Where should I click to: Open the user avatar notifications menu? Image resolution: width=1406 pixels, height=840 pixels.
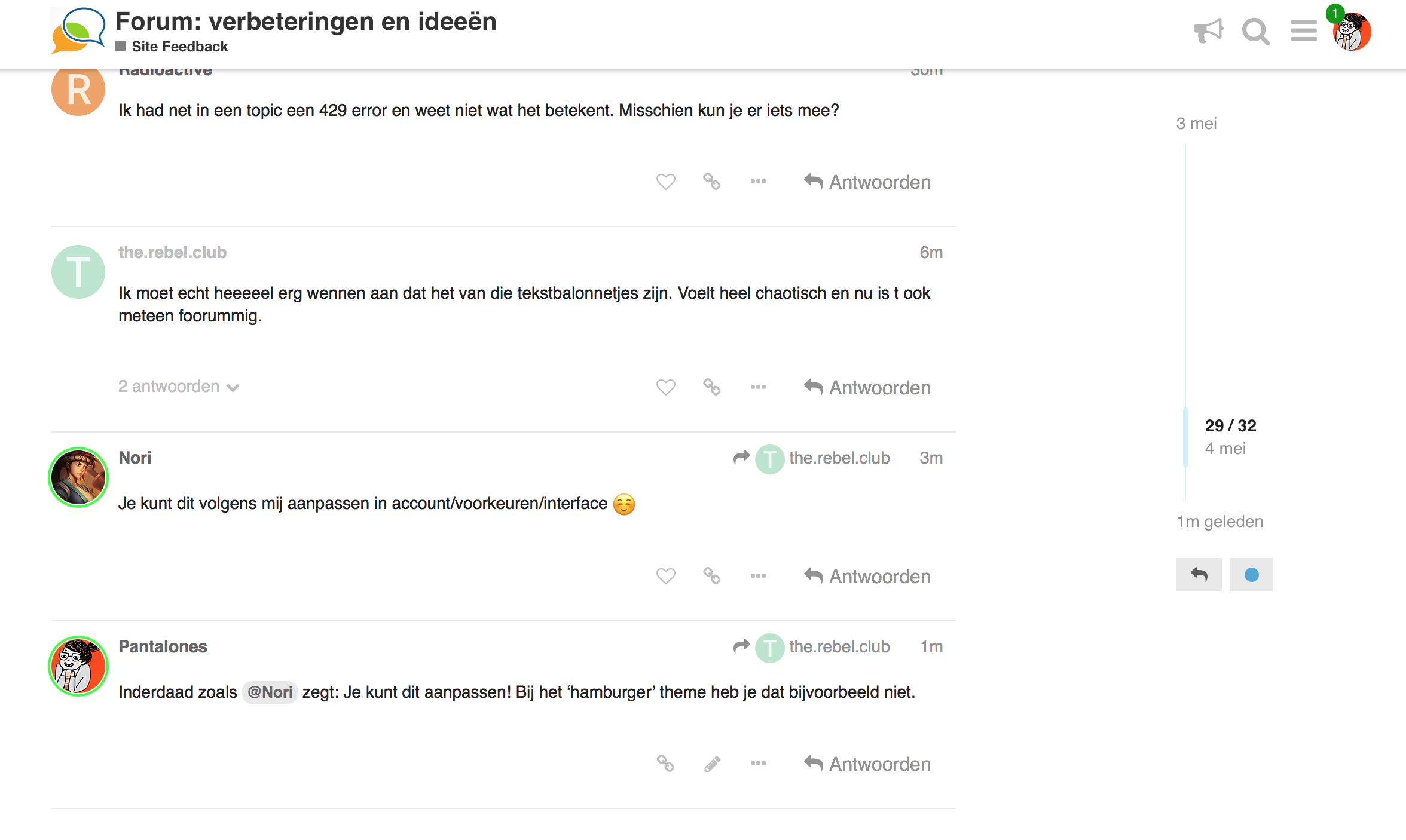1352,31
